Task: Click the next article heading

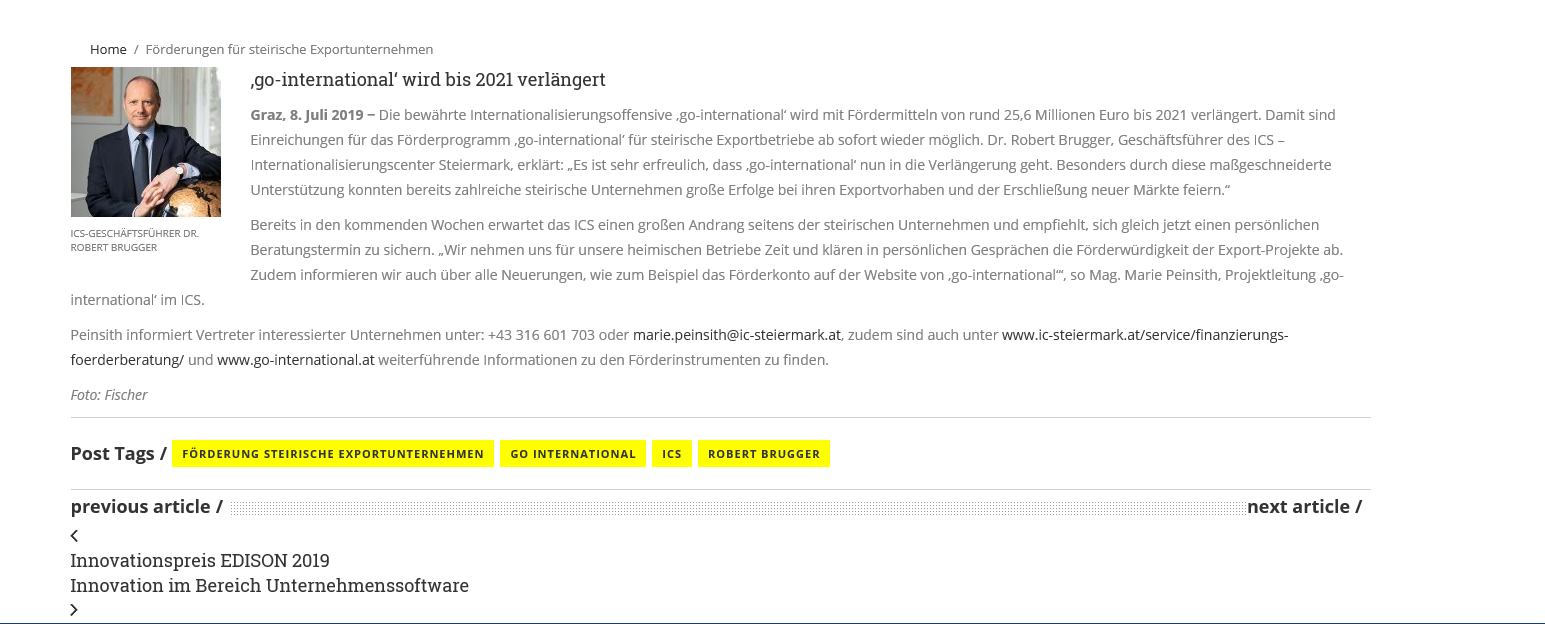Action: coord(1304,507)
